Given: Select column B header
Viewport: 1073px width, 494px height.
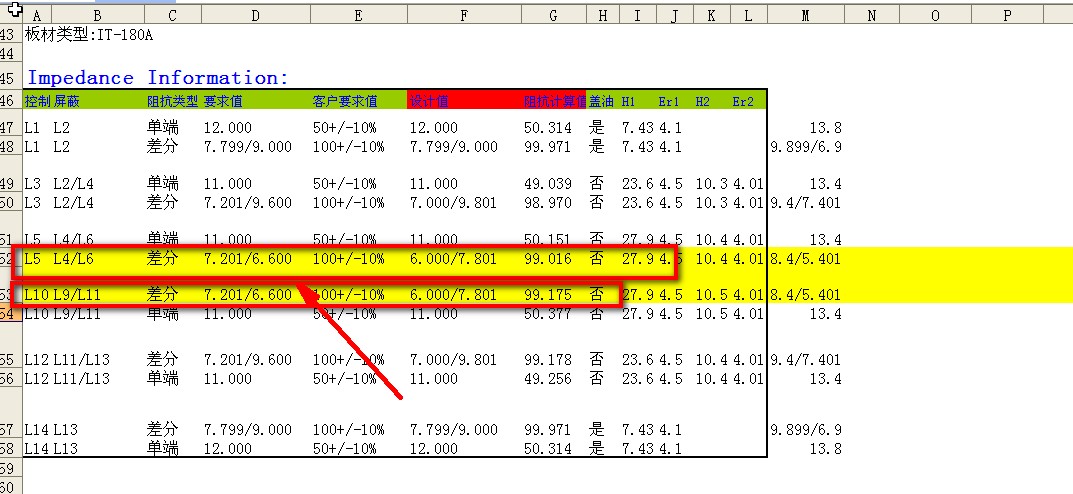Looking at the screenshot, I should click(x=98, y=16).
